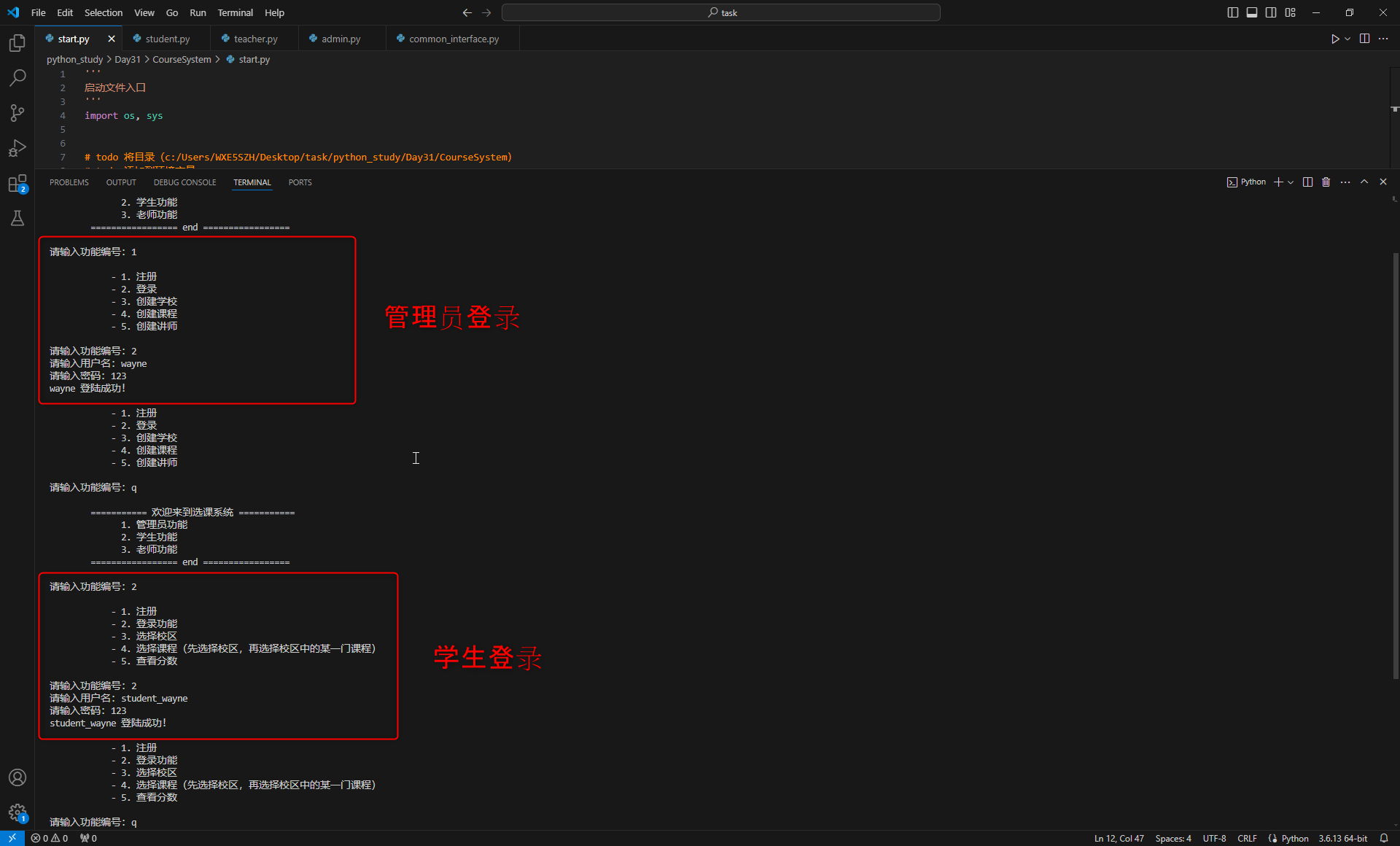Open the Source Control view
The image size is (1400, 846).
point(17,112)
